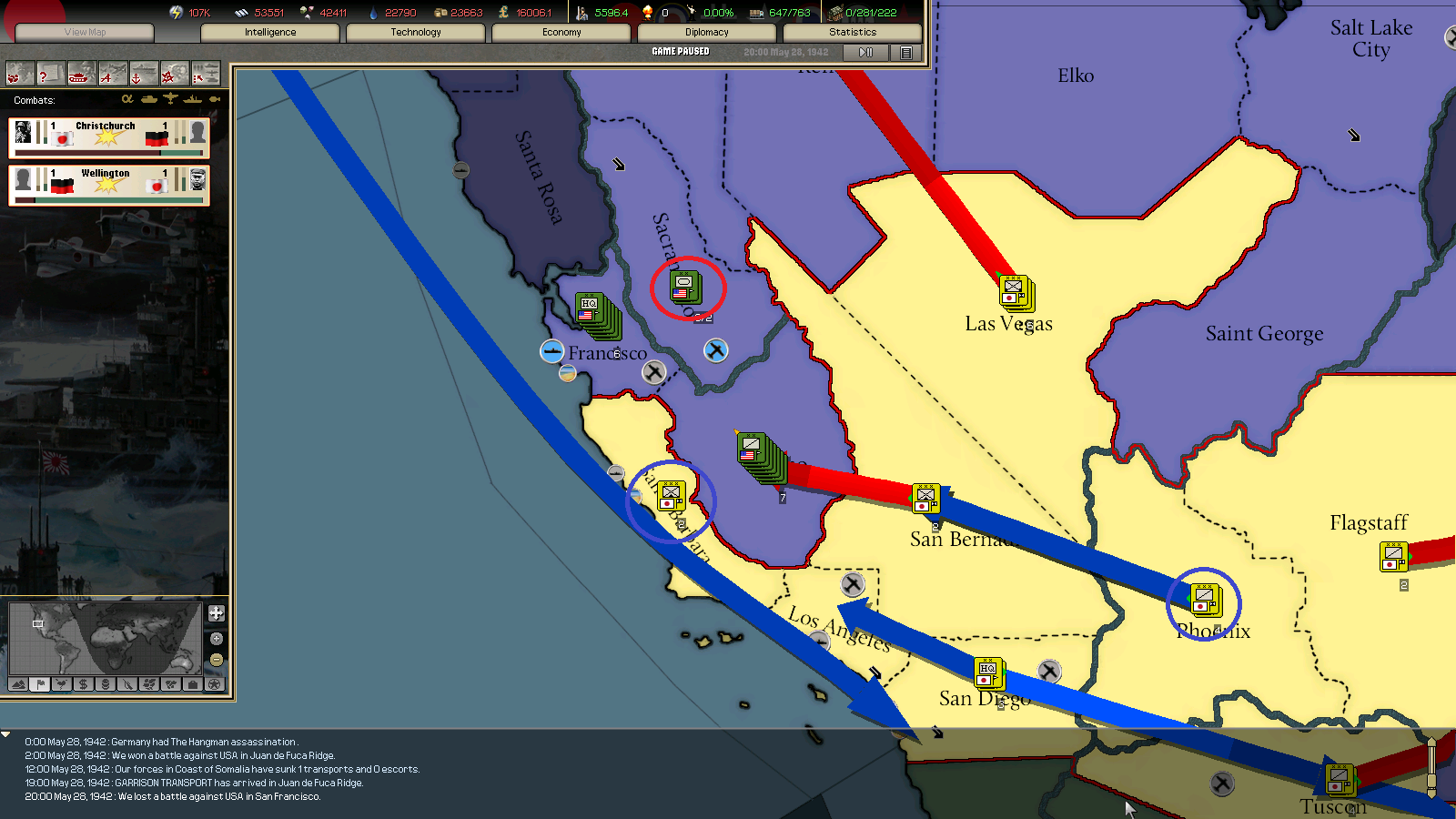Viewport: 1456px width, 819px height.
Task: Open the Statistics screen
Action: 853,32
